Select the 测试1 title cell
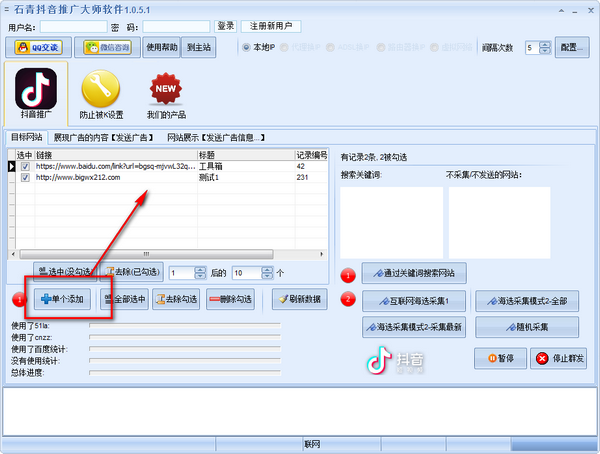Screen dimensions: 600x454 [246, 177]
